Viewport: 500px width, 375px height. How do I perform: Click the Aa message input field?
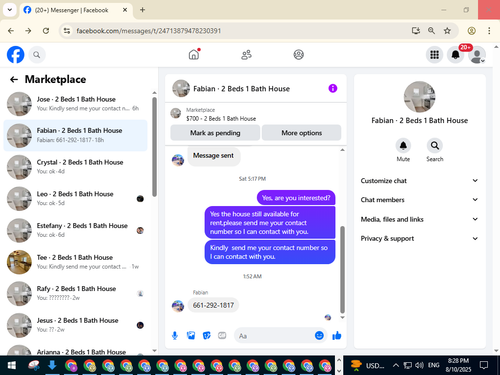click(x=274, y=336)
